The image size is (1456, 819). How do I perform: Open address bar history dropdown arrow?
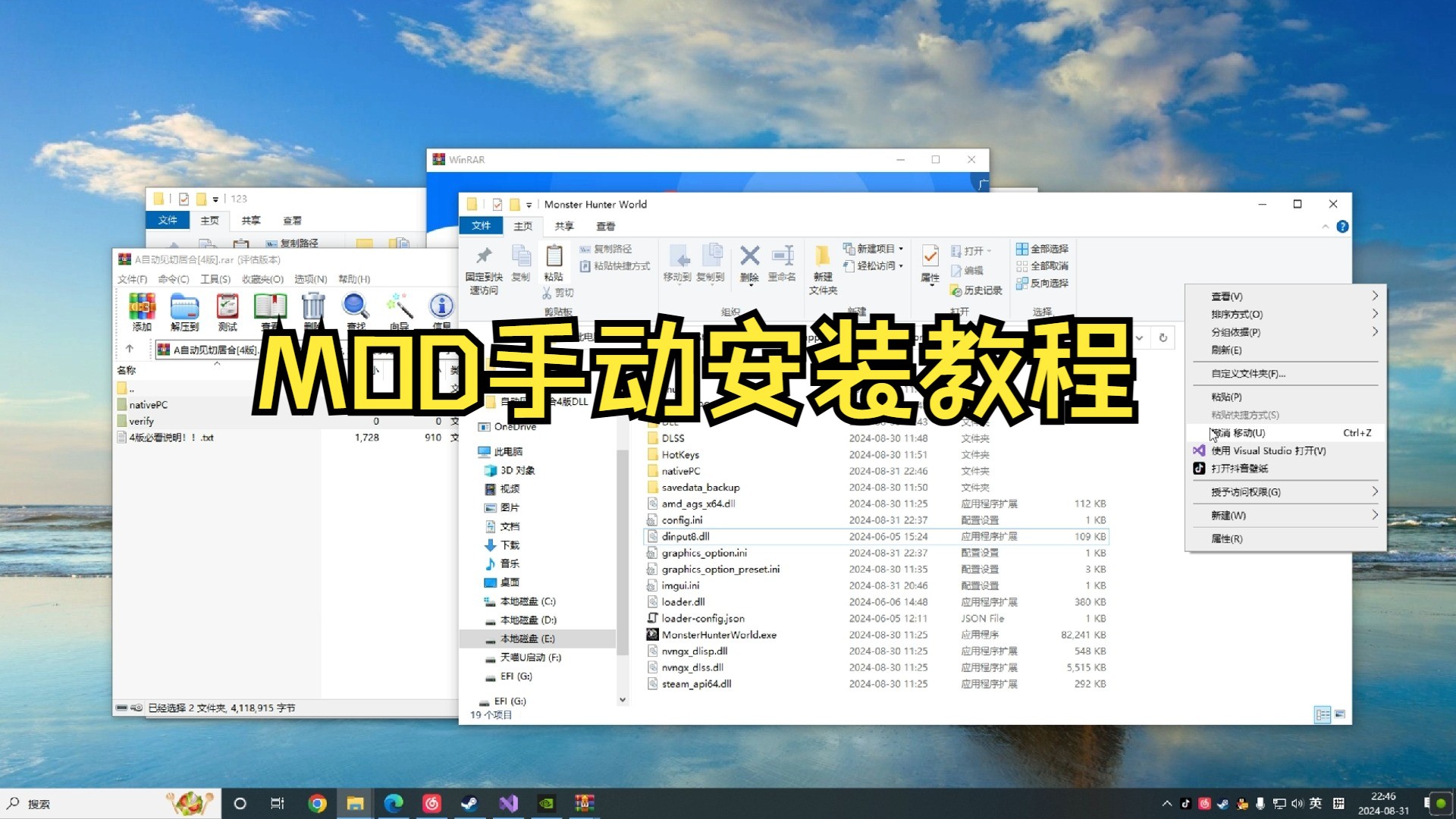(1139, 337)
